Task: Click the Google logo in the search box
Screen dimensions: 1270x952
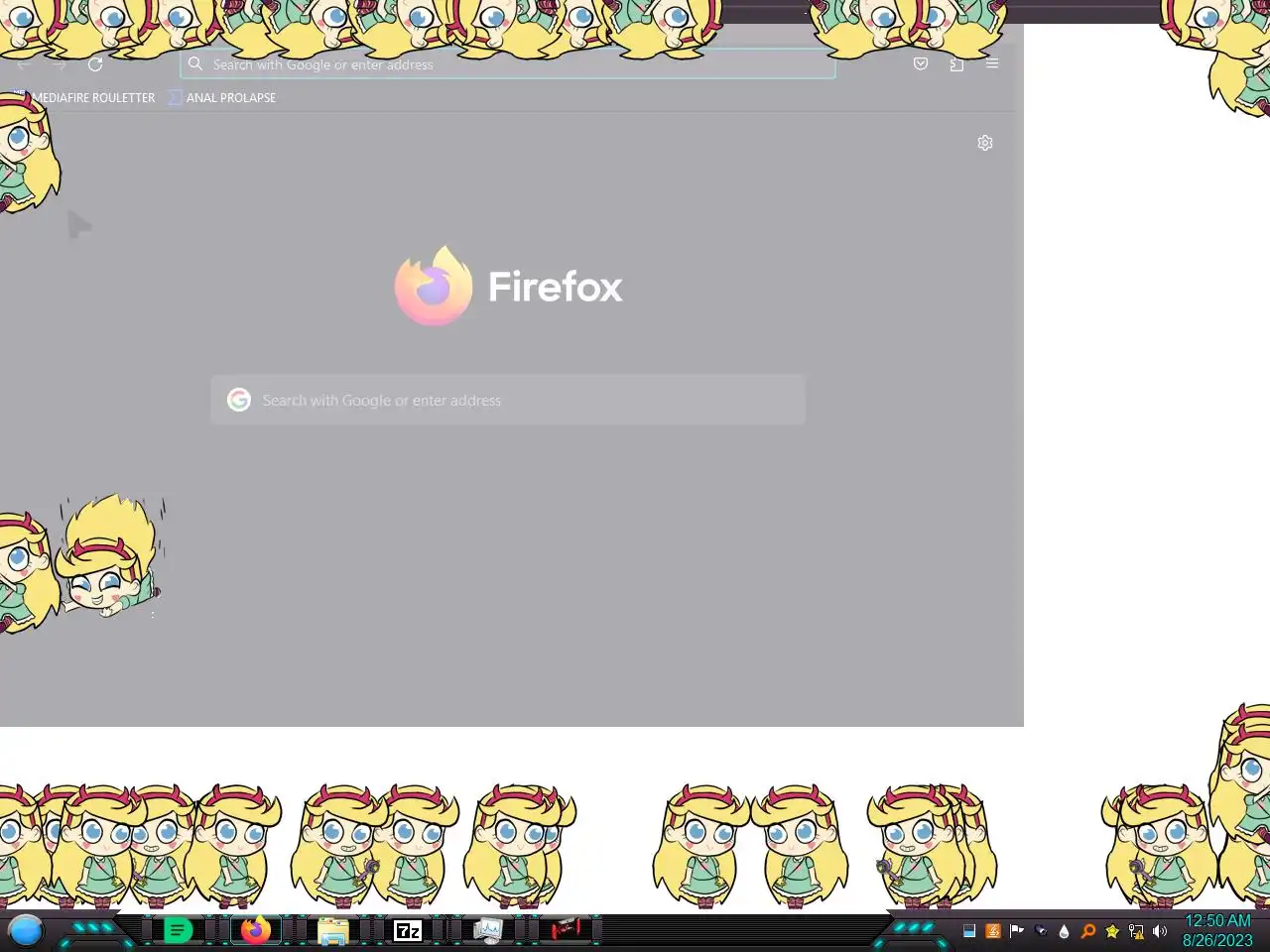Action: tap(239, 400)
